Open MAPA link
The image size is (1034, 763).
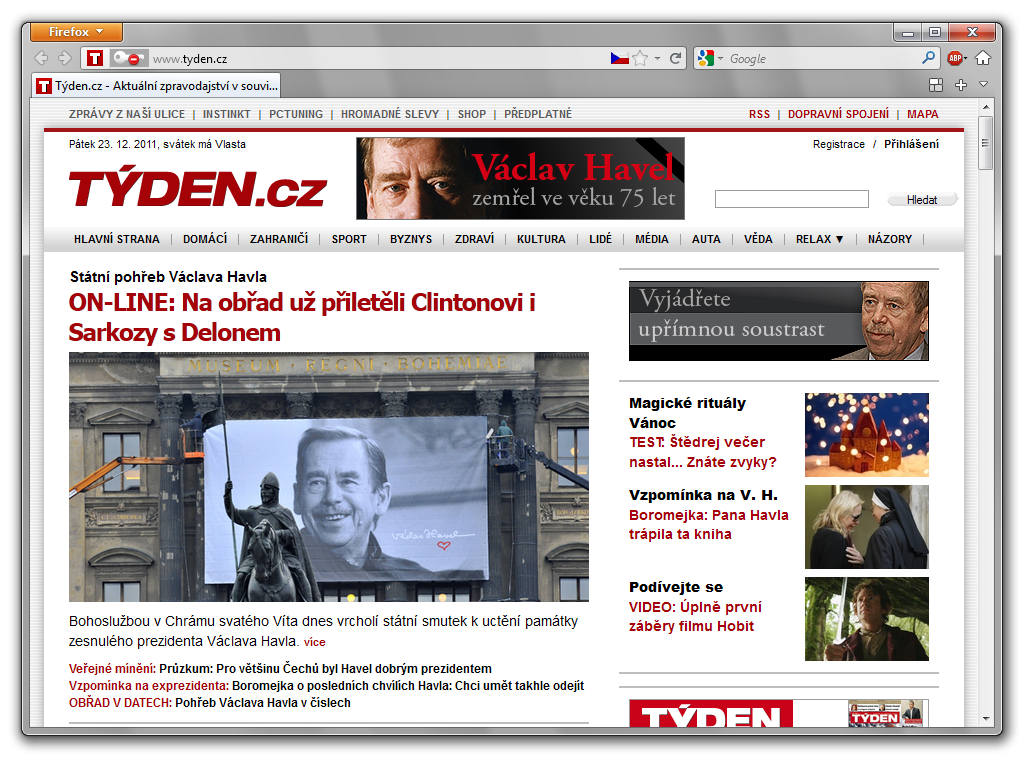[923, 114]
